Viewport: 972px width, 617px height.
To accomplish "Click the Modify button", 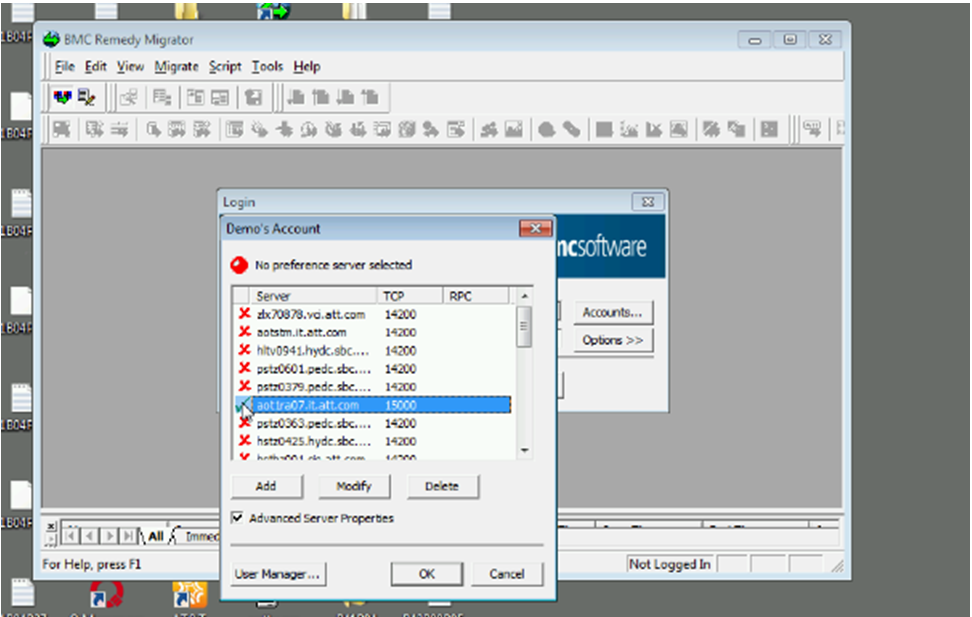I will [x=354, y=486].
